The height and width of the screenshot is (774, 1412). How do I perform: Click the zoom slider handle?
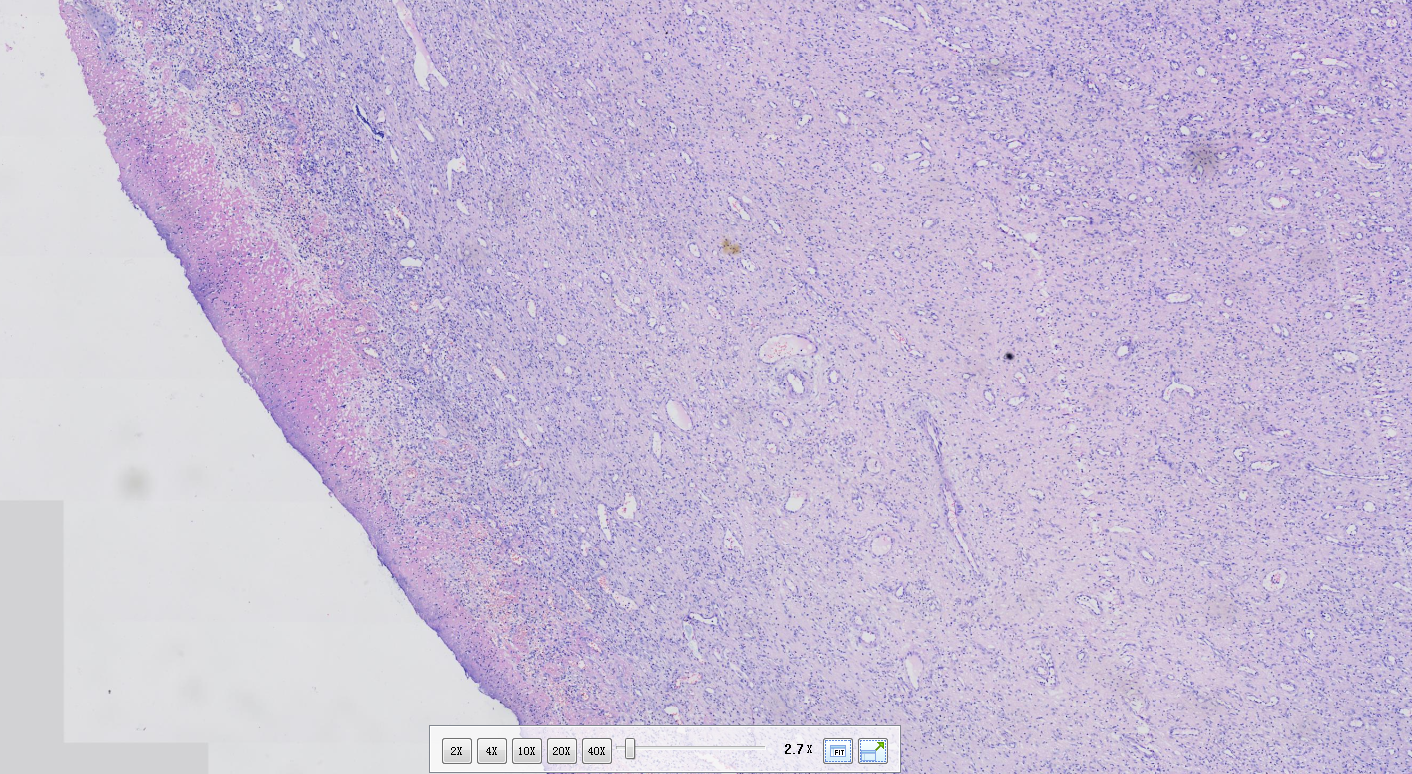(x=630, y=749)
